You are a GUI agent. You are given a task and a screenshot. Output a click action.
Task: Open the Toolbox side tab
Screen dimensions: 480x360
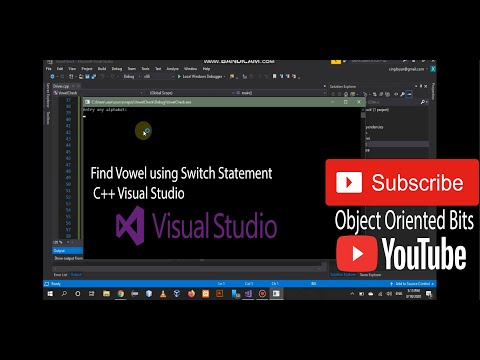pyautogui.click(x=48, y=118)
